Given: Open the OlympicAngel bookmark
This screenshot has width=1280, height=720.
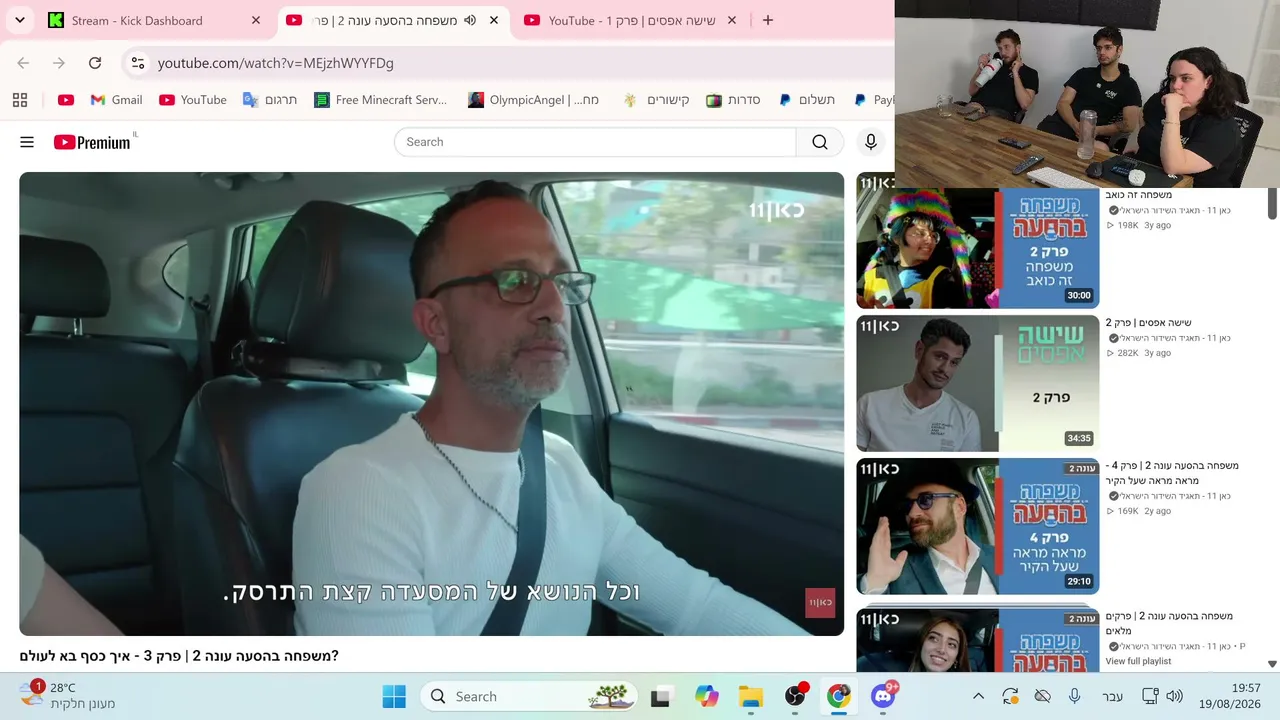Looking at the screenshot, I should coord(534,100).
